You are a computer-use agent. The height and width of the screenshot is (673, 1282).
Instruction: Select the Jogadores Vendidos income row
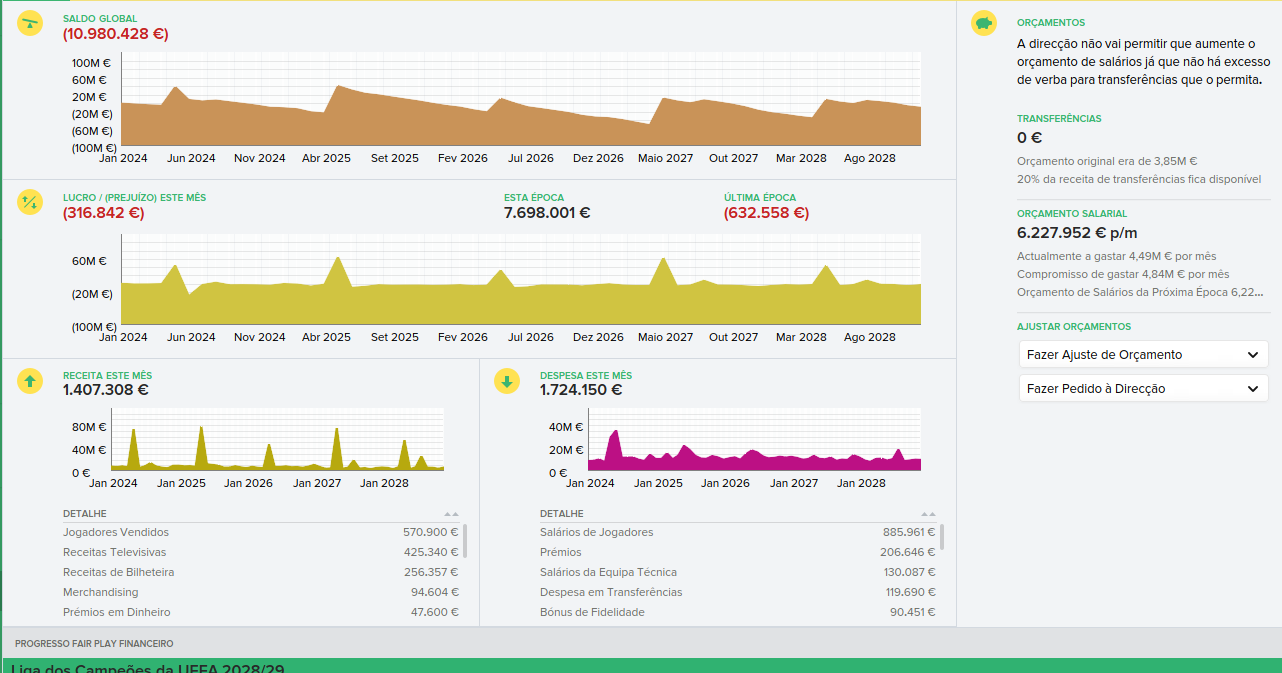click(x=260, y=532)
